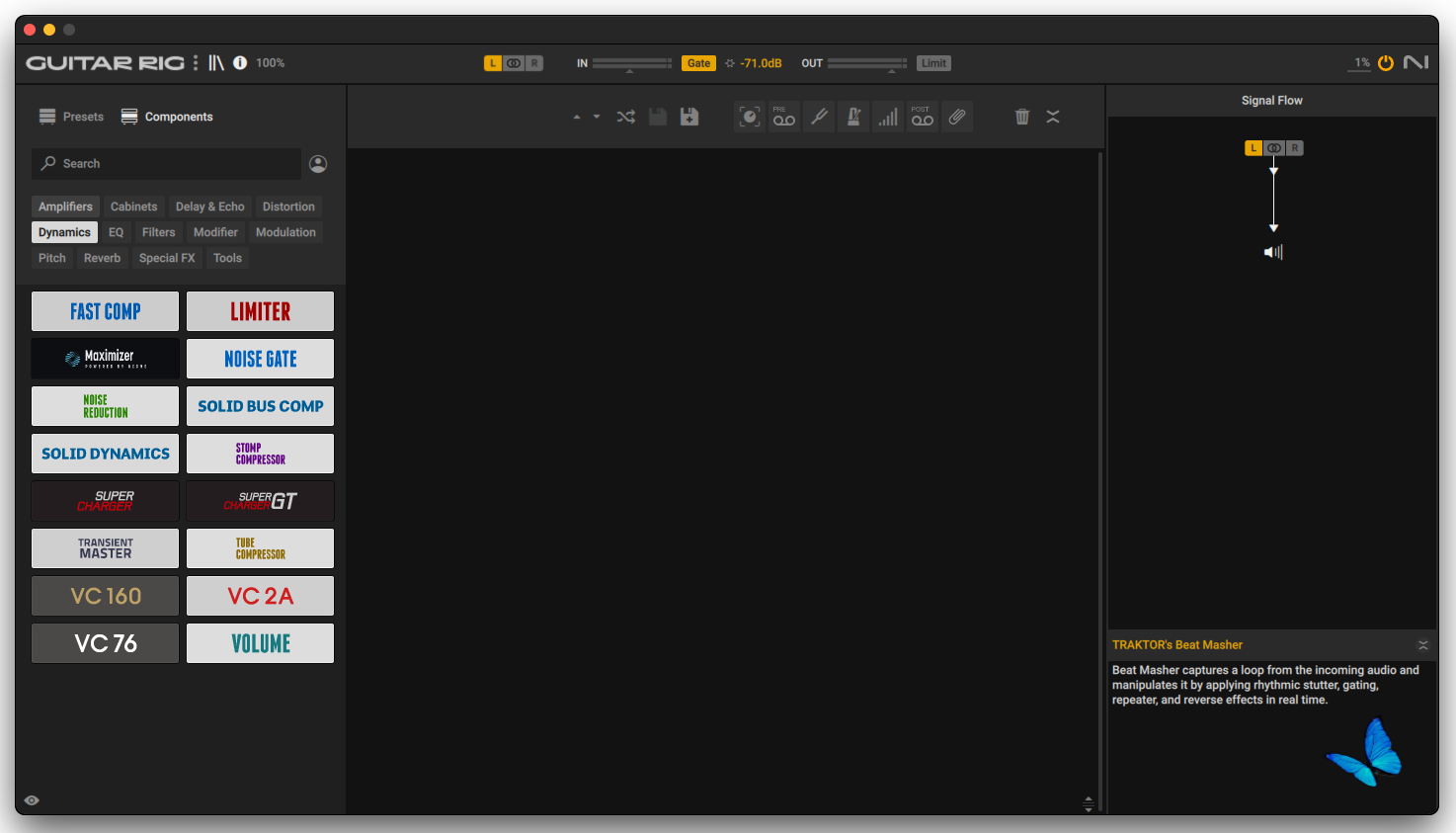Select the Modulation category tag

[x=285, y=232]
